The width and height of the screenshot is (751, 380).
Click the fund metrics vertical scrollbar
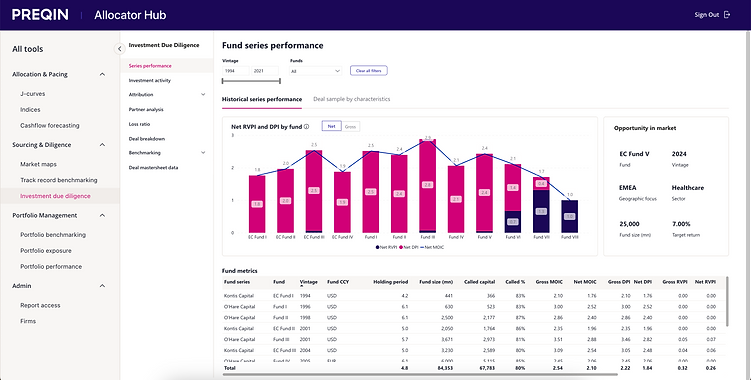727,302
